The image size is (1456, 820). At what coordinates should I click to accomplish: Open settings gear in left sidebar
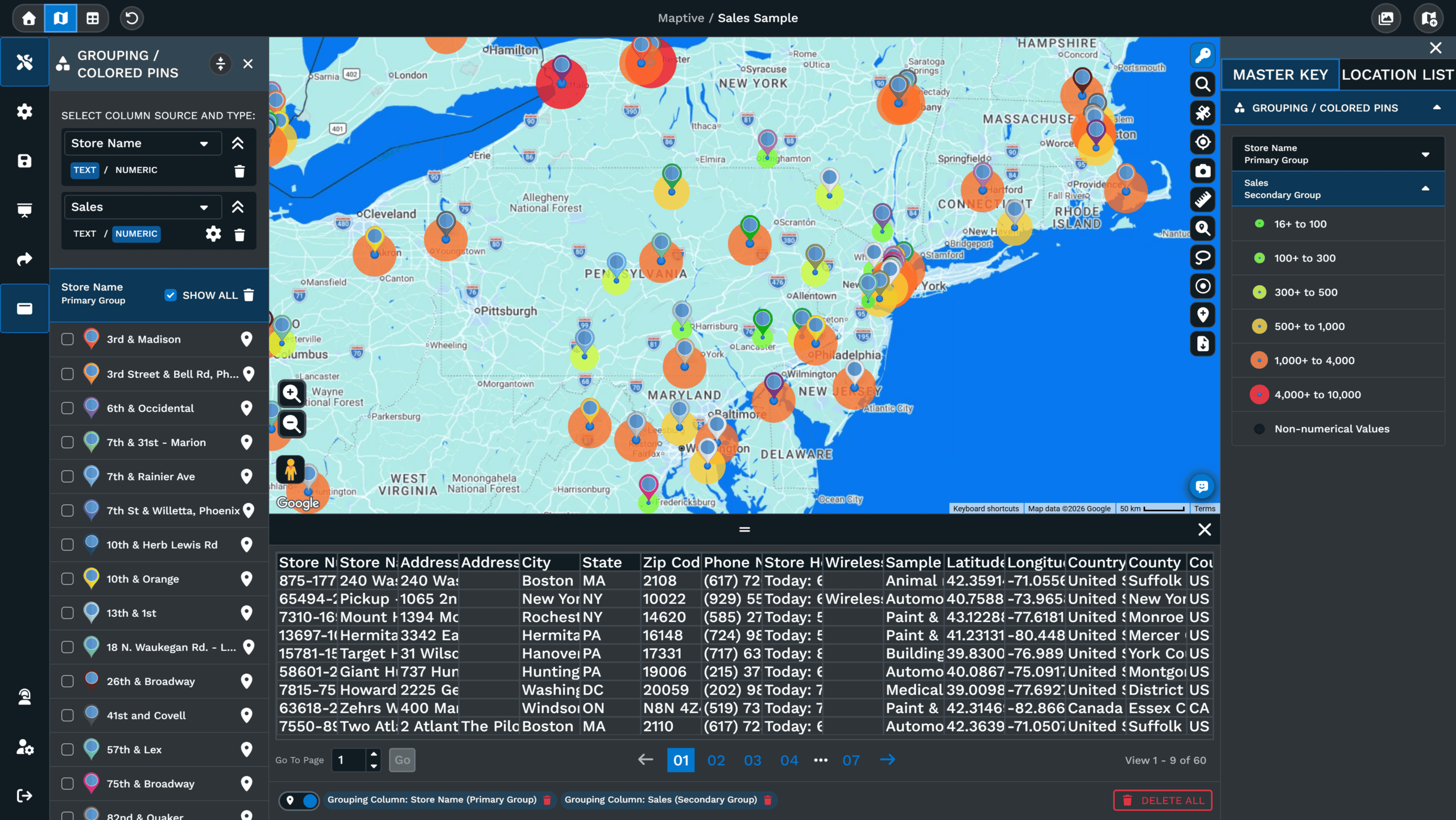[24, 112]
